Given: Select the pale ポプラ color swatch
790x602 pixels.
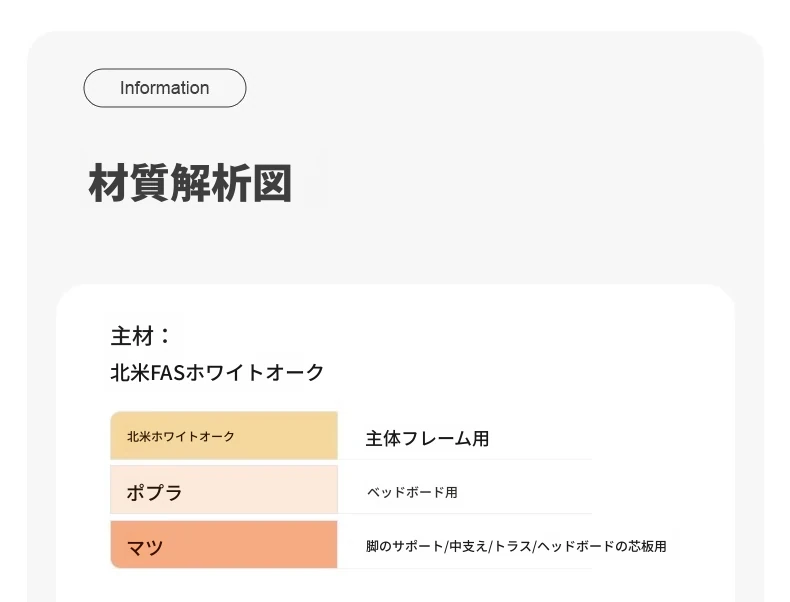Looking at the screenshot, I should [224, 490].
